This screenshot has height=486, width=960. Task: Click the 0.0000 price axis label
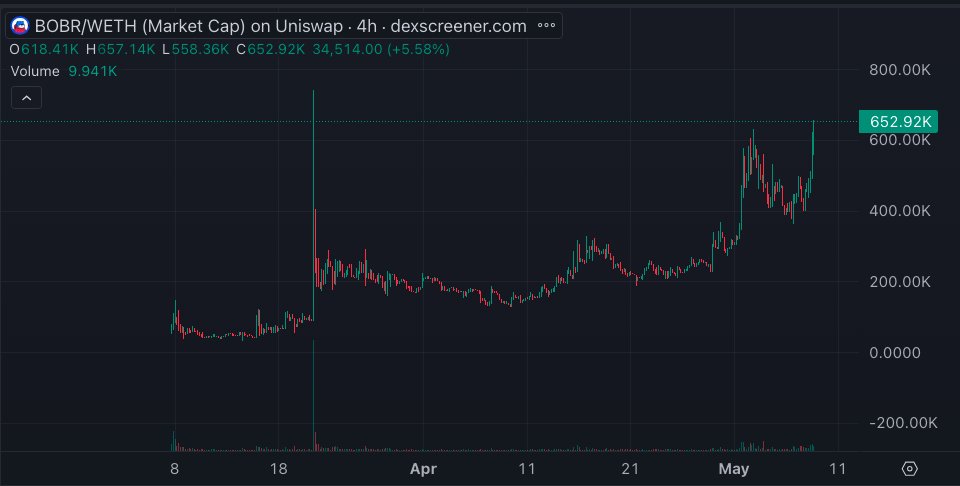(x=894, y=353)
